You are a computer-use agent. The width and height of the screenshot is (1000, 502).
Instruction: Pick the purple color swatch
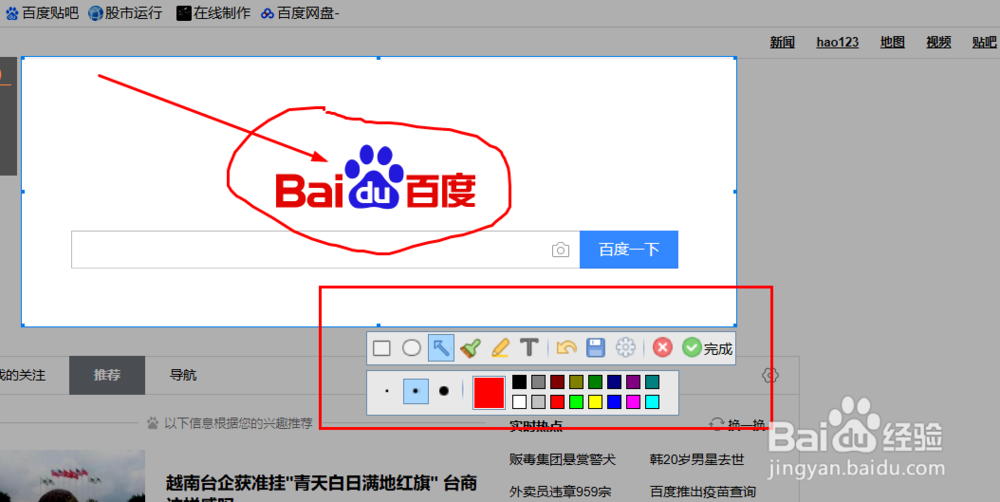tap(633, 382)
